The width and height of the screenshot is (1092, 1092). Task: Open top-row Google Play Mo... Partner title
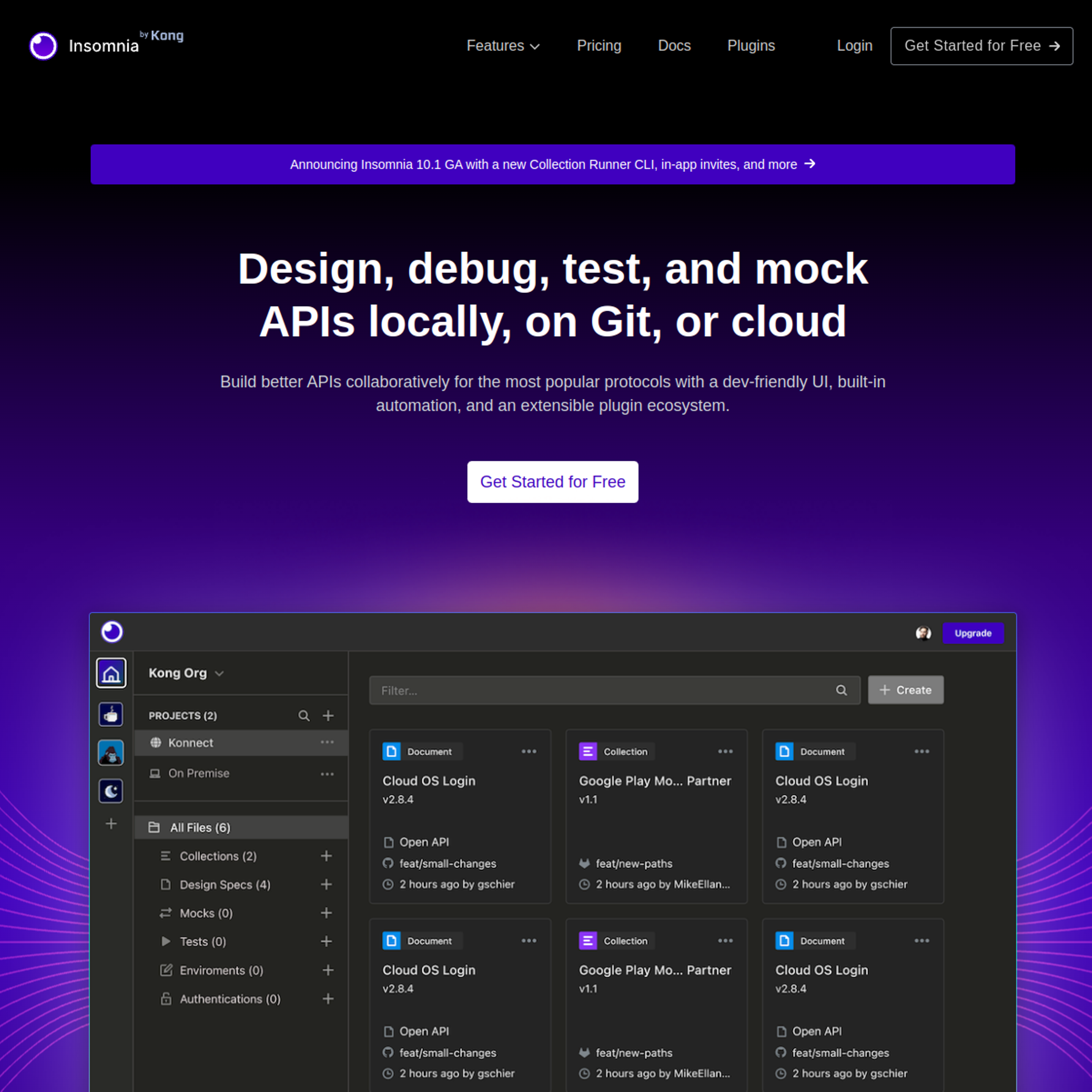point(655,781)
